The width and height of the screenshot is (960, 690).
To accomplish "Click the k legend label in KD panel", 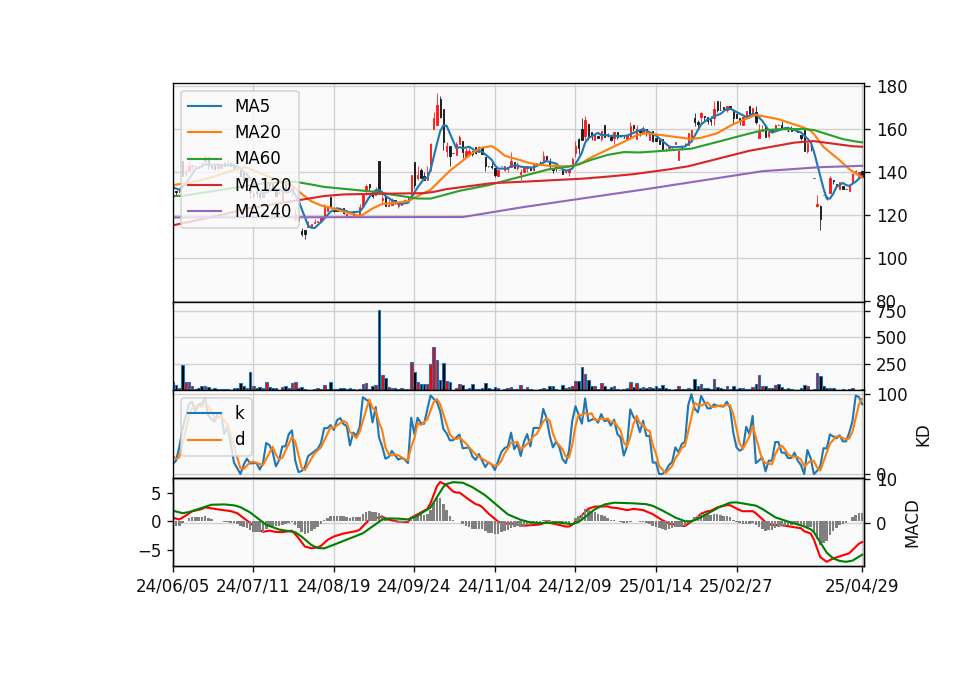I will [239, 413].
